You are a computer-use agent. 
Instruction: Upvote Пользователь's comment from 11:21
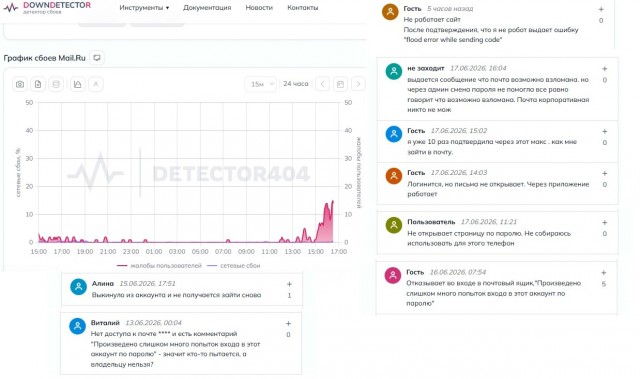coord(604,222)
